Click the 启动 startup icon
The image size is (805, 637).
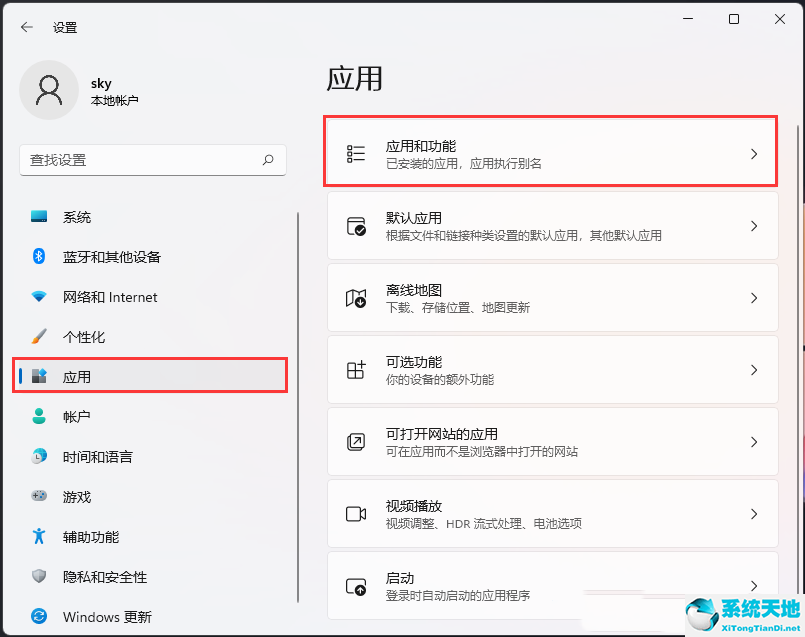click(355, 585)
